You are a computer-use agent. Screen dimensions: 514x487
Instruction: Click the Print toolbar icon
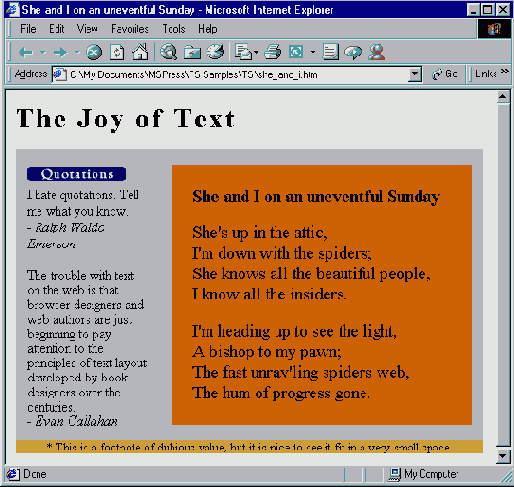click(273, 52)
